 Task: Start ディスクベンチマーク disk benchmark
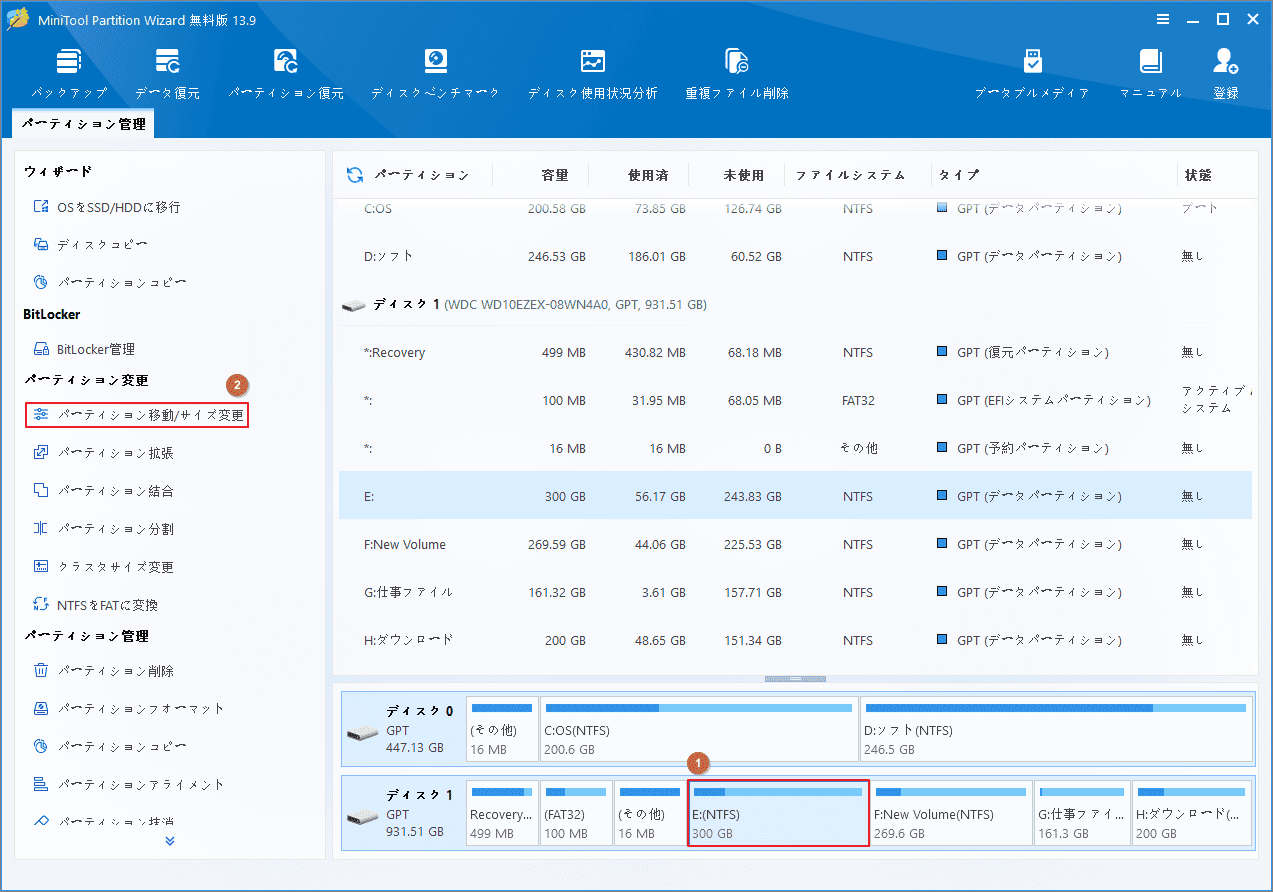pos(435,74)
